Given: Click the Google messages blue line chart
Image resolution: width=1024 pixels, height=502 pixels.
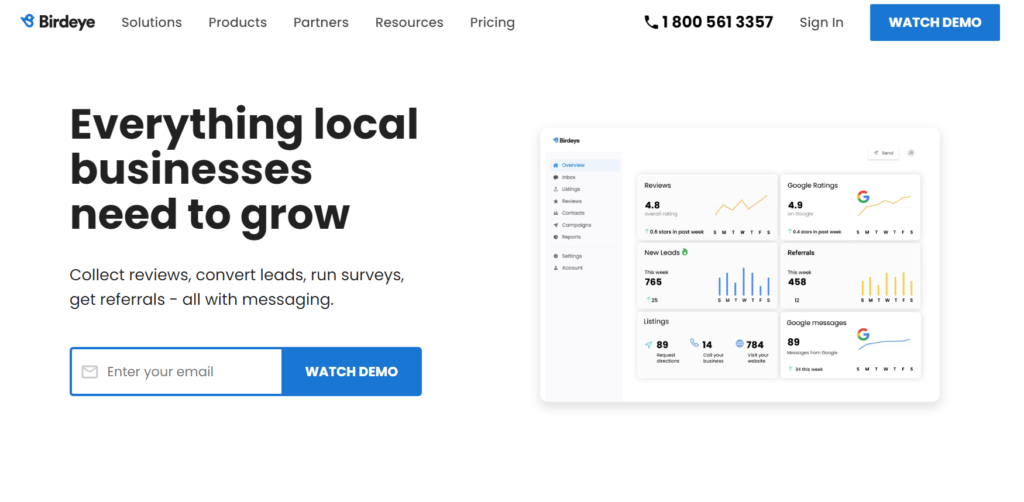Looking at the screenshot, I should [x=884, y=343].
